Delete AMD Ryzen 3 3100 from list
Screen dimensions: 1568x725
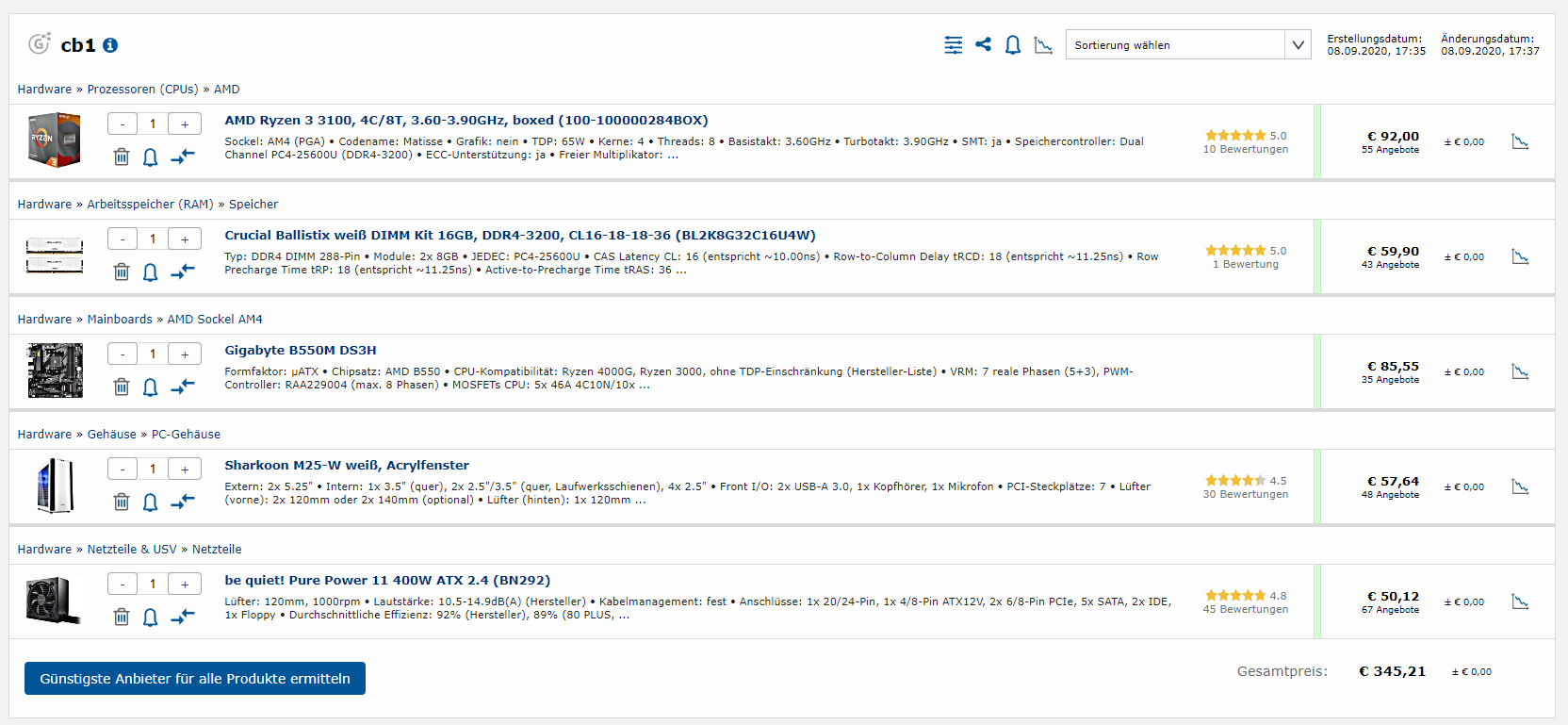(x=122, y=157)
